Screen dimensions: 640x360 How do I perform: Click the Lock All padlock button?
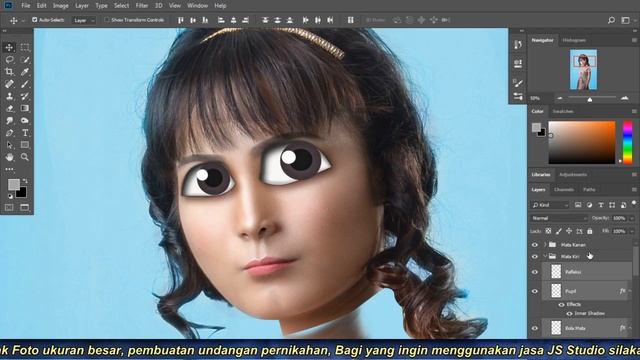590,231
